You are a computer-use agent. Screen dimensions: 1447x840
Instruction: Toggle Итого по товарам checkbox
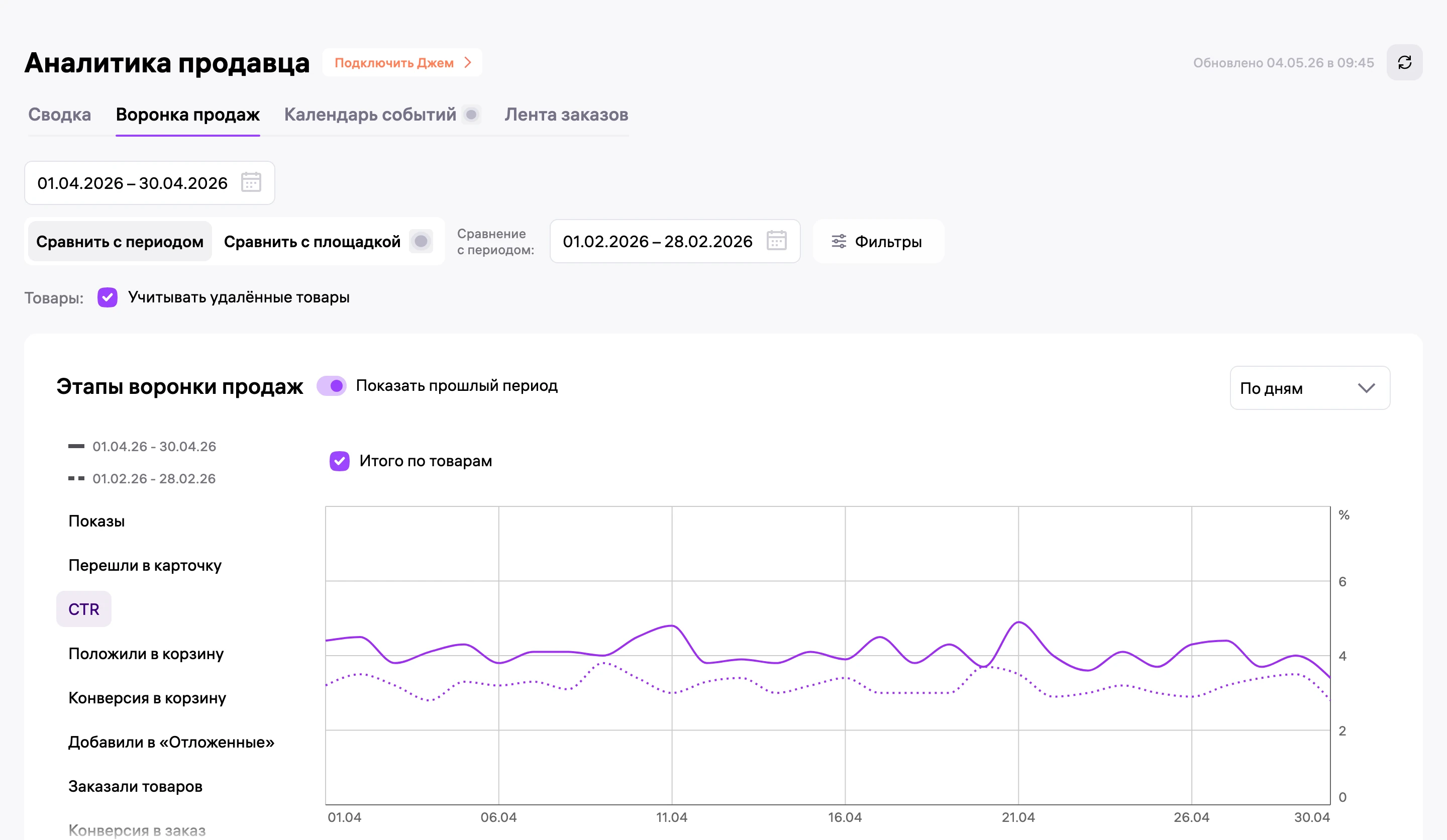pos(339,461)
